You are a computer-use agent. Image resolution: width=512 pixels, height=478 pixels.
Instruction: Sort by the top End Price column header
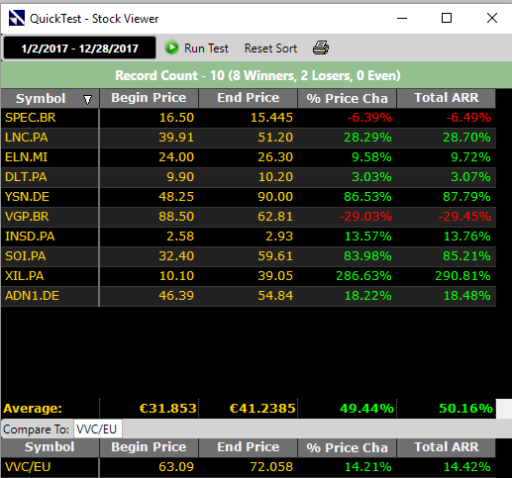(248, 98)
